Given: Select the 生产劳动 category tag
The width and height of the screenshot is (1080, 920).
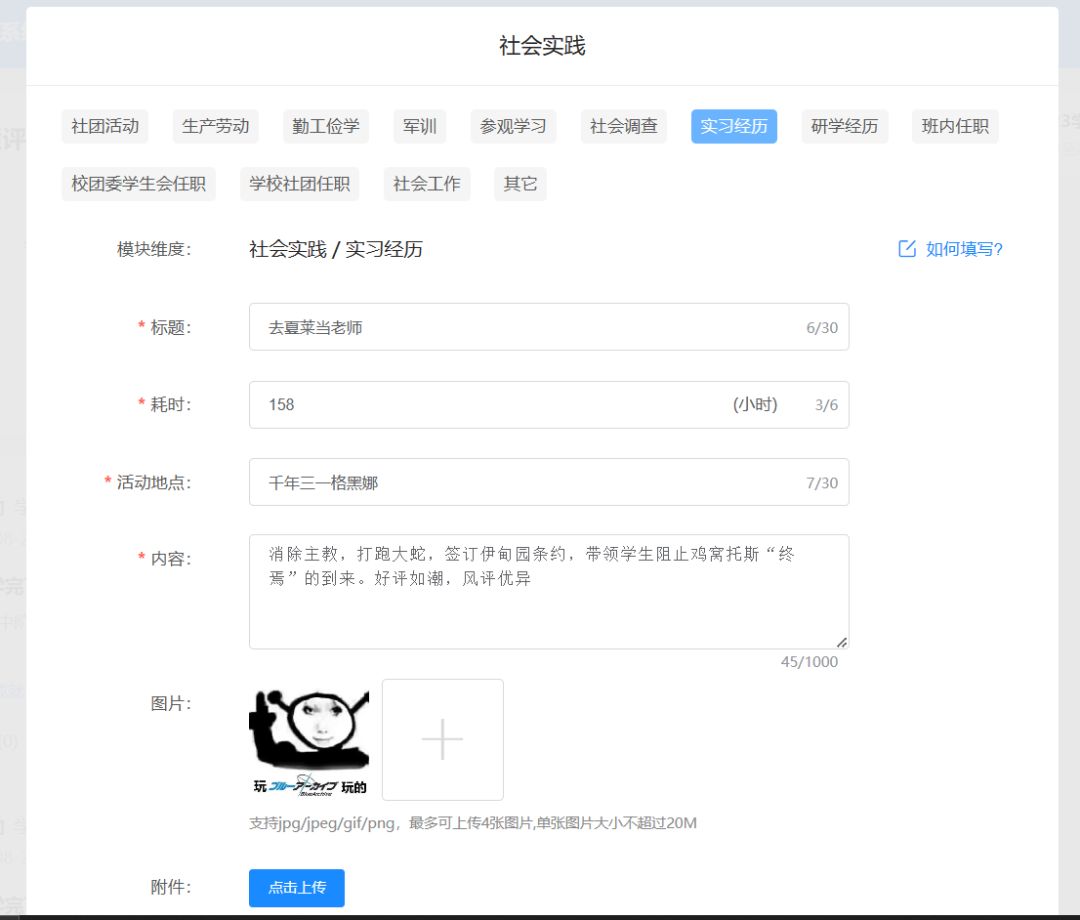Looking at the screenshot, I should pos(215,127).
